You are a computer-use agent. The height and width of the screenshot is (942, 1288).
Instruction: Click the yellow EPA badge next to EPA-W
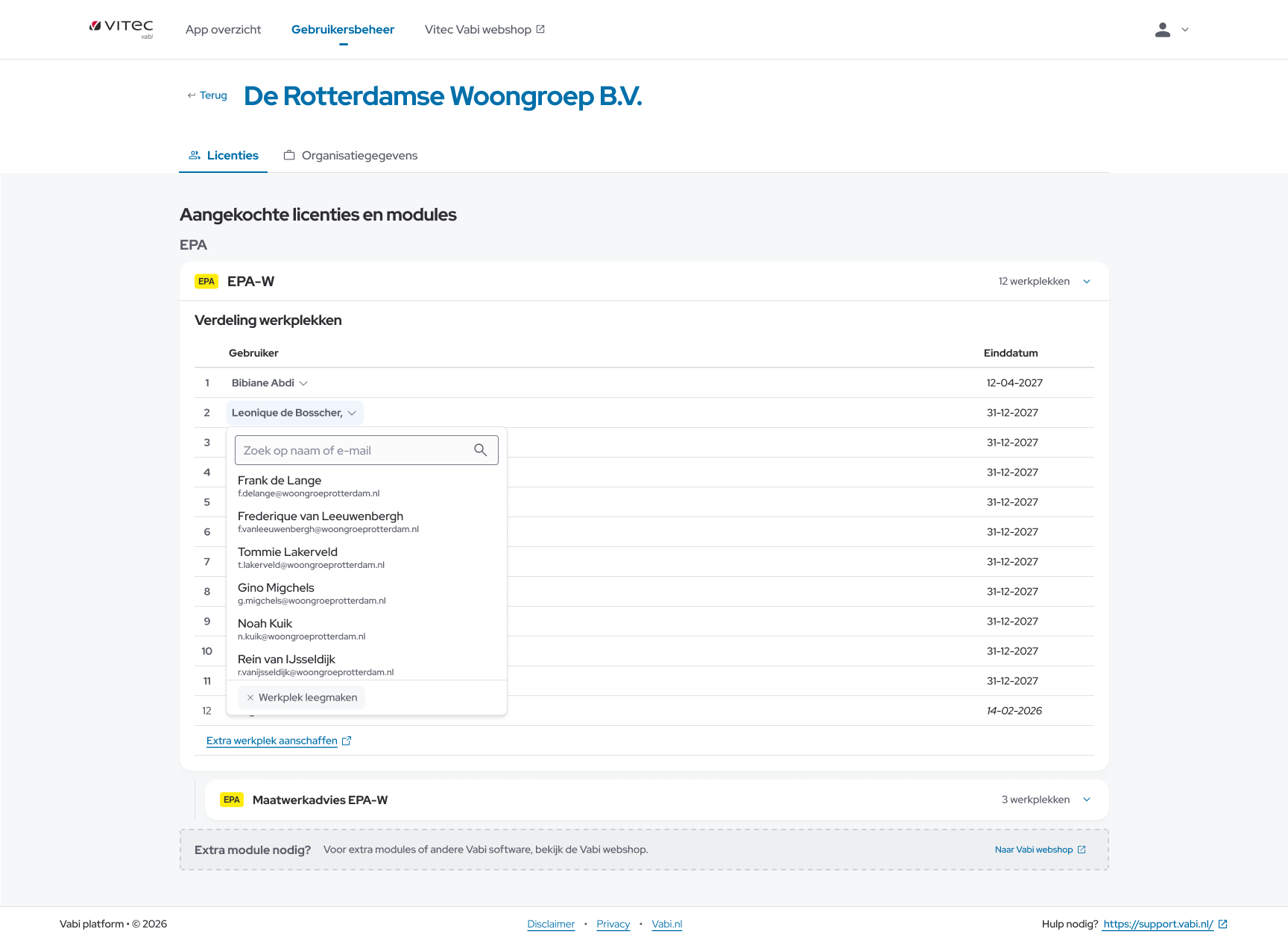point(206,282)
